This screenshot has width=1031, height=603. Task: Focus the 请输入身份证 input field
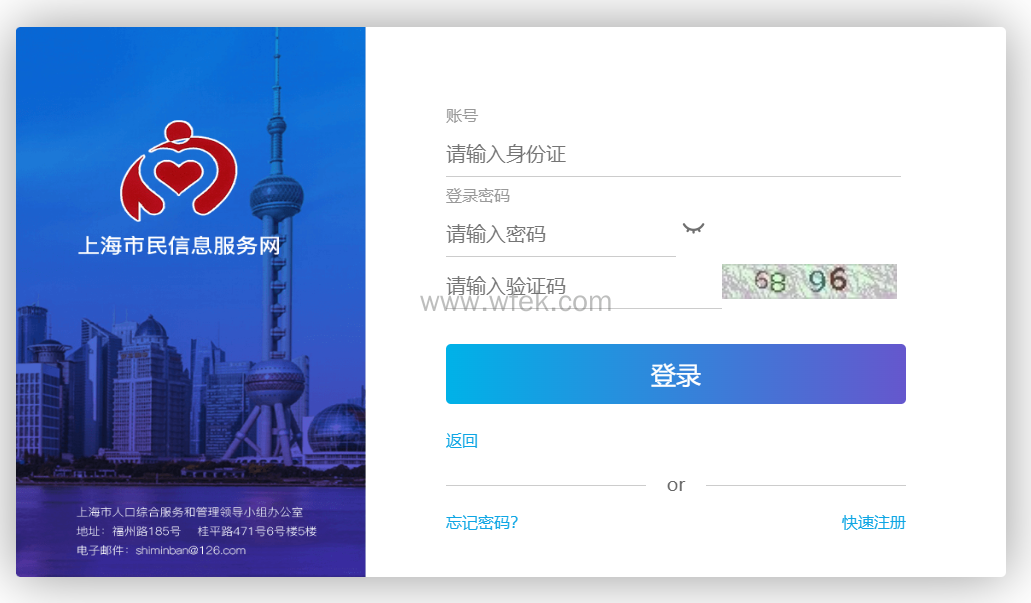[672, 155]
